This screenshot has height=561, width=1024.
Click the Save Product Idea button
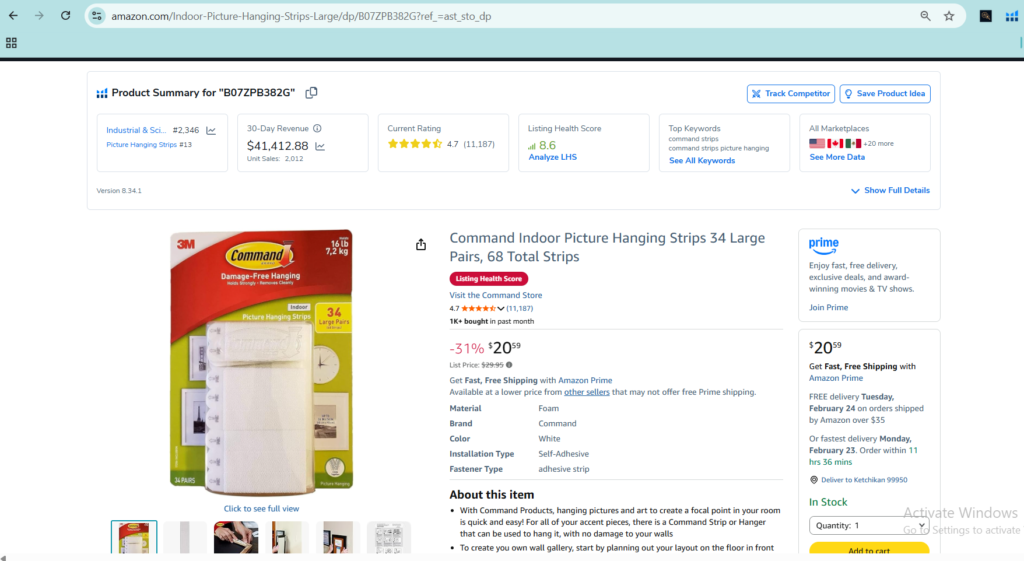point(885,94)
